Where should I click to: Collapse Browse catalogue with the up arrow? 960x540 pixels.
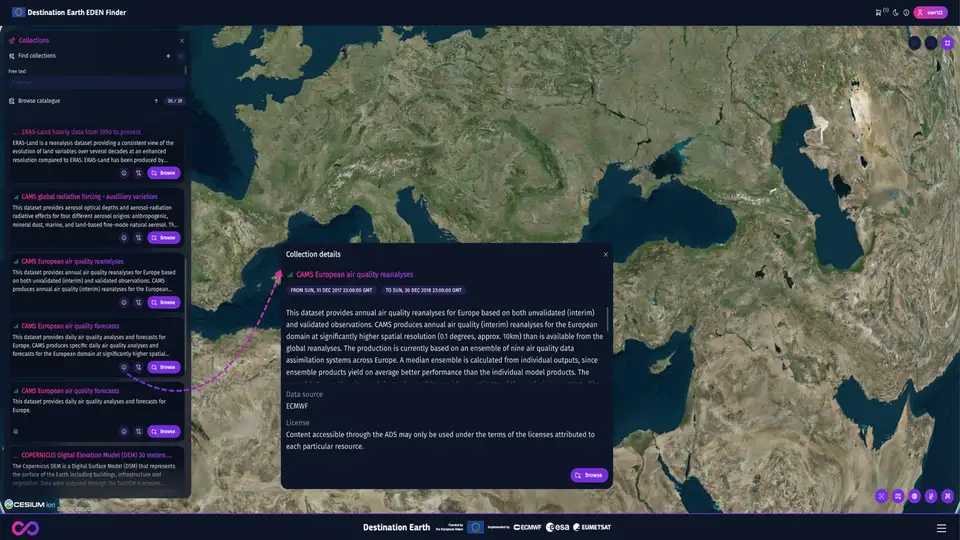pyautogui.click(x=156, y=101)
